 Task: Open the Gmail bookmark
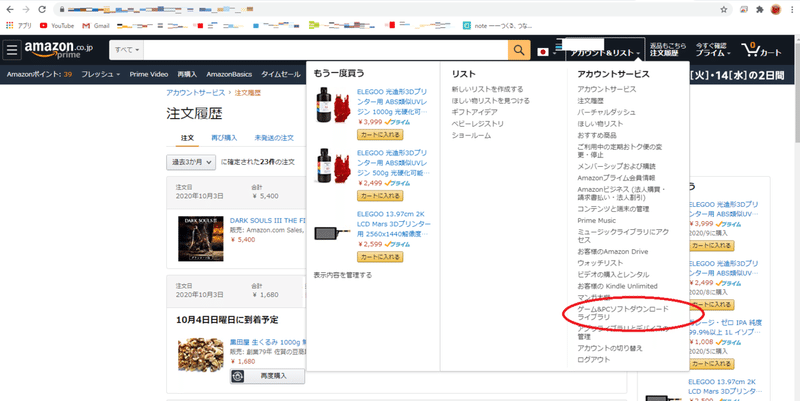click(x=96, y=26)
